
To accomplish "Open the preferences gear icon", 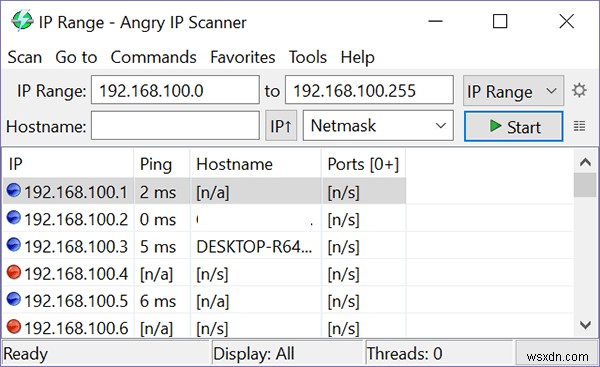I will 579,91.
